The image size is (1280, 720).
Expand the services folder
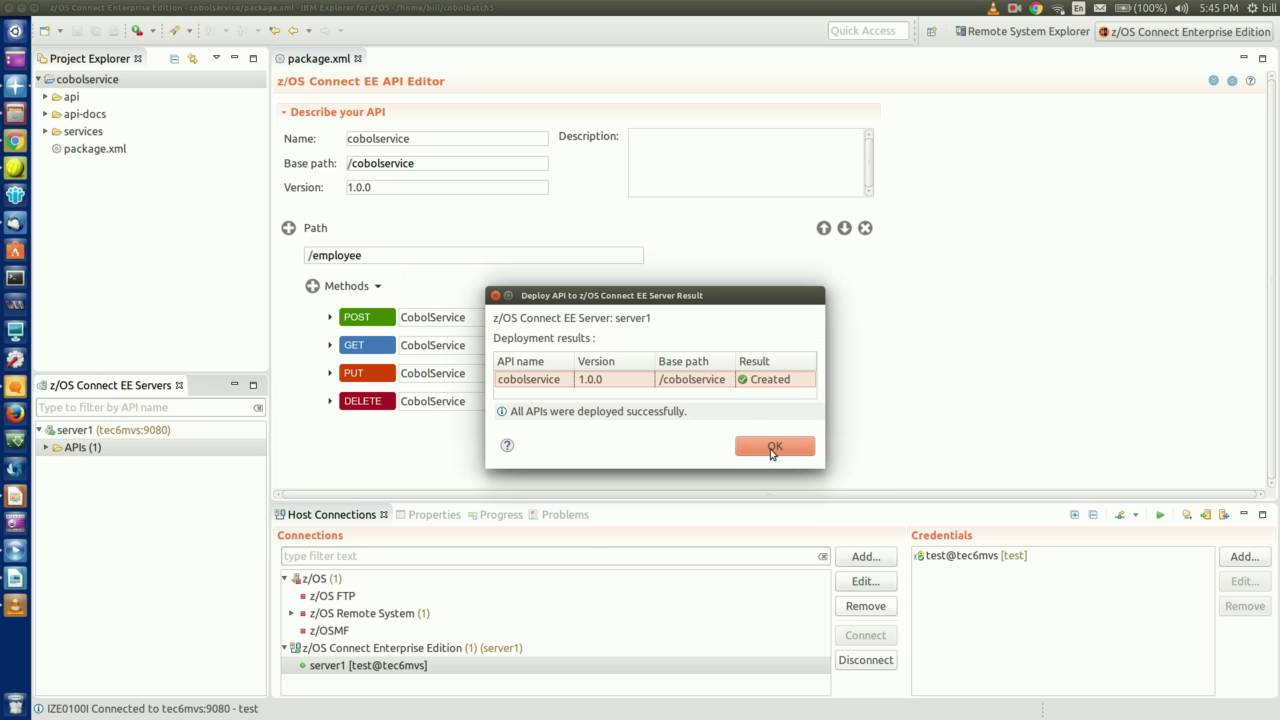[x=45, y=131]
